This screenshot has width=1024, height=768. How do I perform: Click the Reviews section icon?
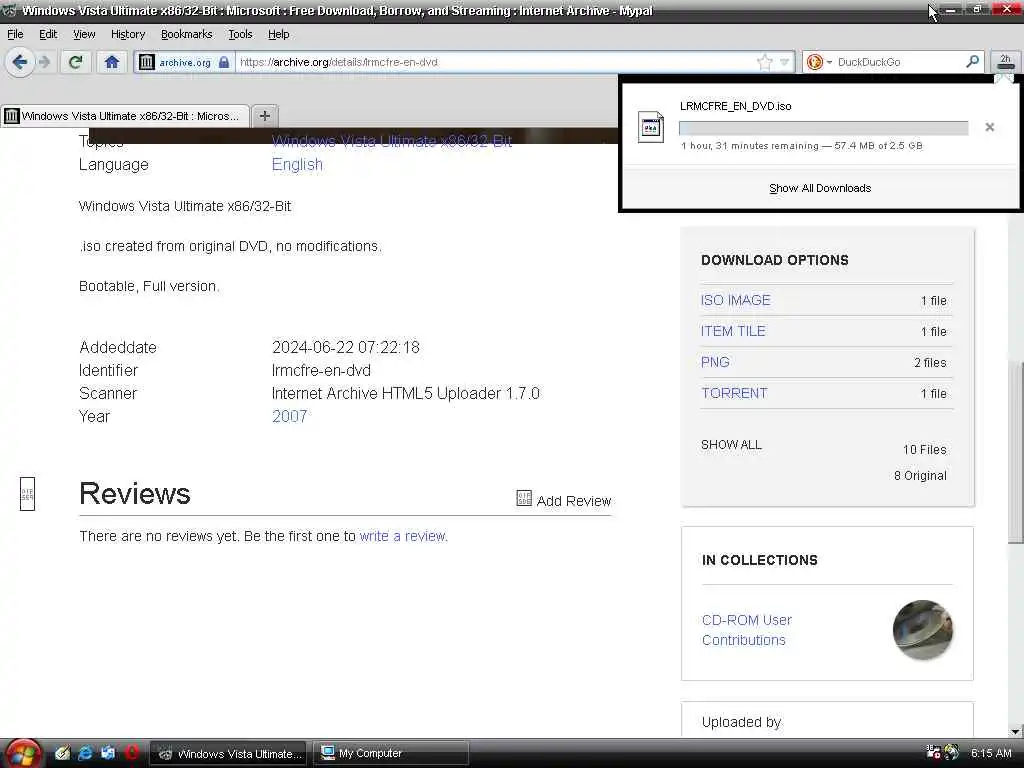coord(27,494)
